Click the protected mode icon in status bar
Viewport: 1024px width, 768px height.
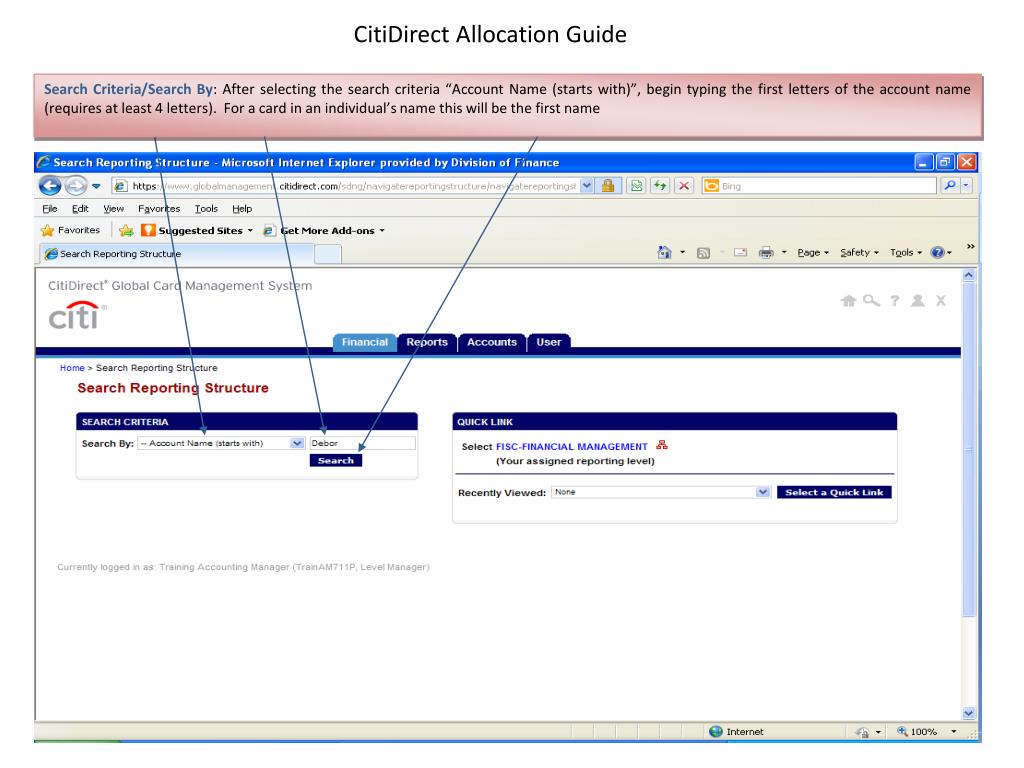coord(863,733)
